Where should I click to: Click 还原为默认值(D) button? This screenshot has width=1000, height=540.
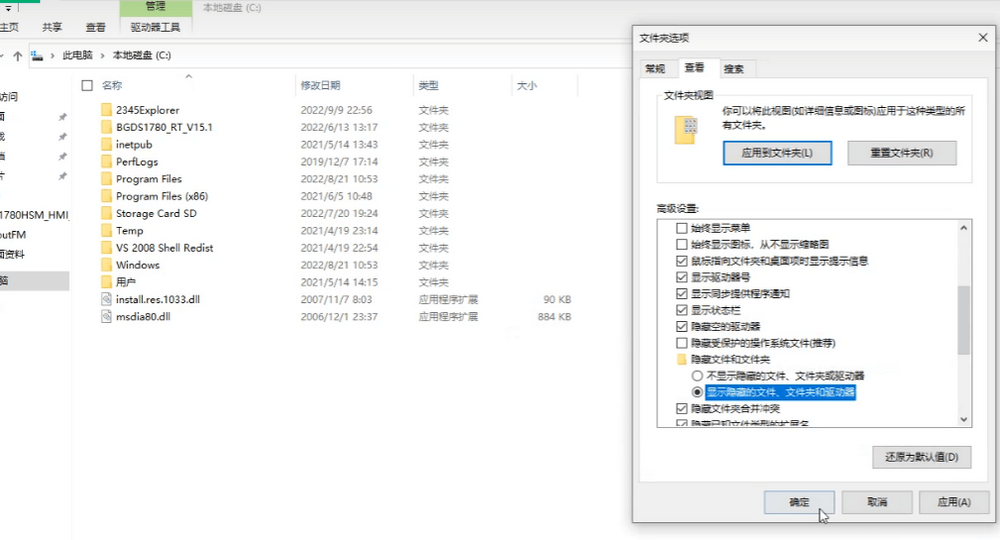click(921, 457)
